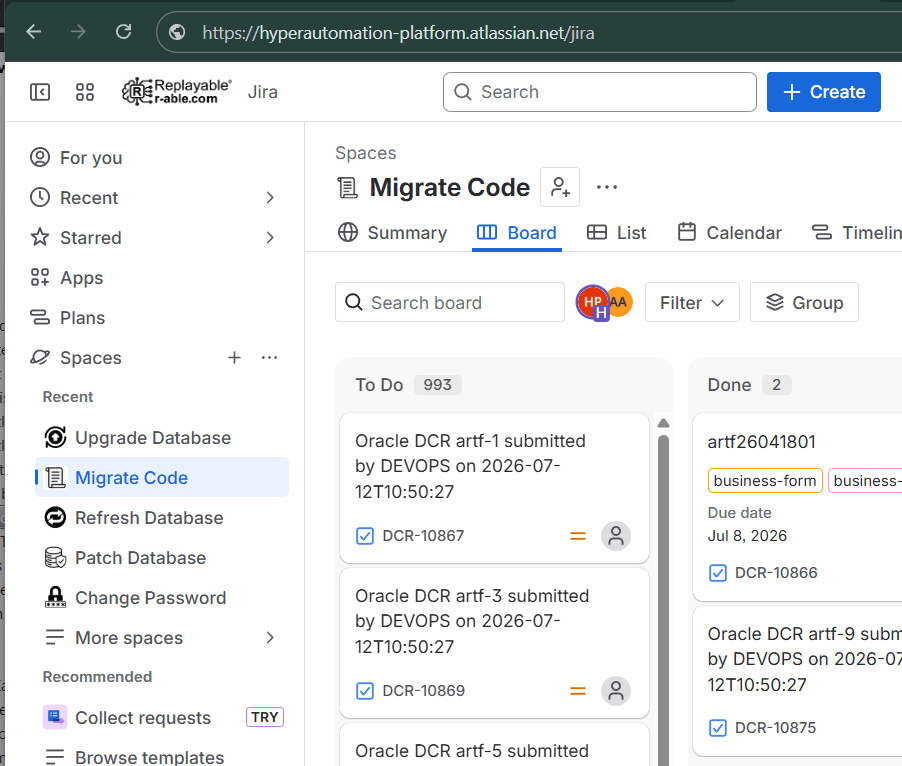The width and height of the screenshot is (902, 766).
Task: Click the globe site info icon
Action: (x=177, y=32)
